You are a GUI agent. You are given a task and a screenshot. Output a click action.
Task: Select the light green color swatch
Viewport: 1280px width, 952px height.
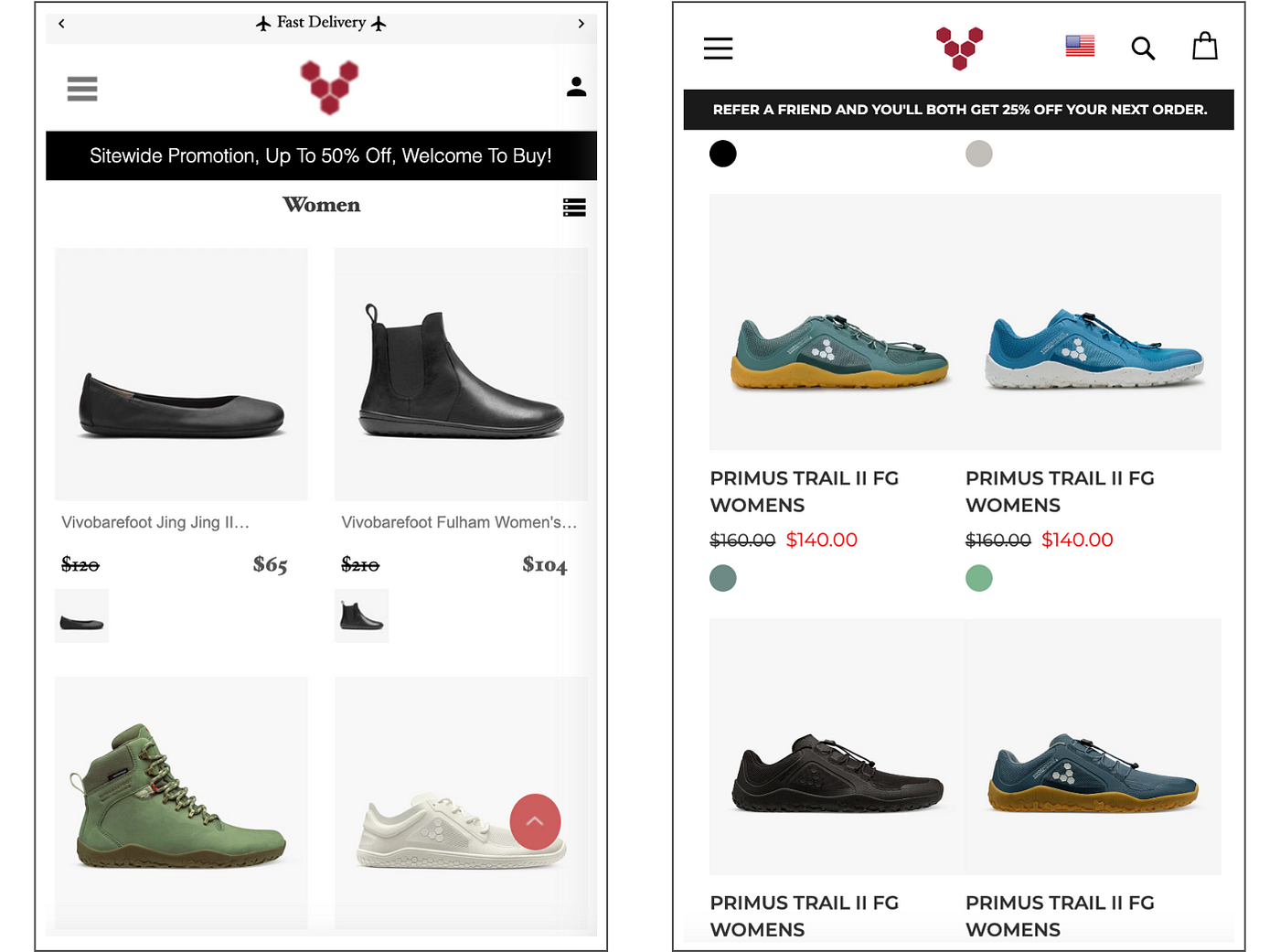click(x=978, y=578)
